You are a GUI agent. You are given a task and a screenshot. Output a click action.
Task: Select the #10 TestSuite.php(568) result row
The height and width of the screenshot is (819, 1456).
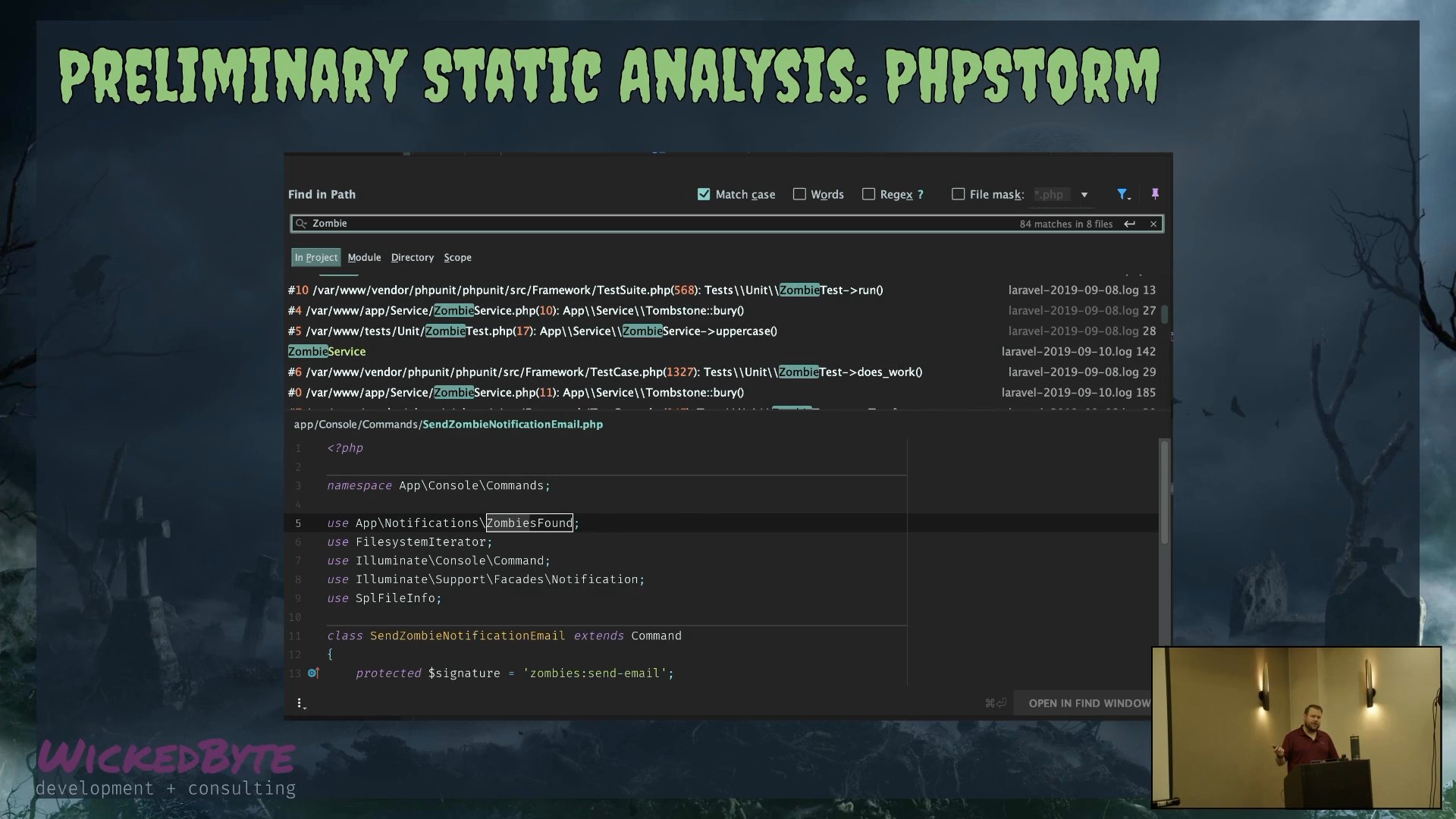click(722, 290)
